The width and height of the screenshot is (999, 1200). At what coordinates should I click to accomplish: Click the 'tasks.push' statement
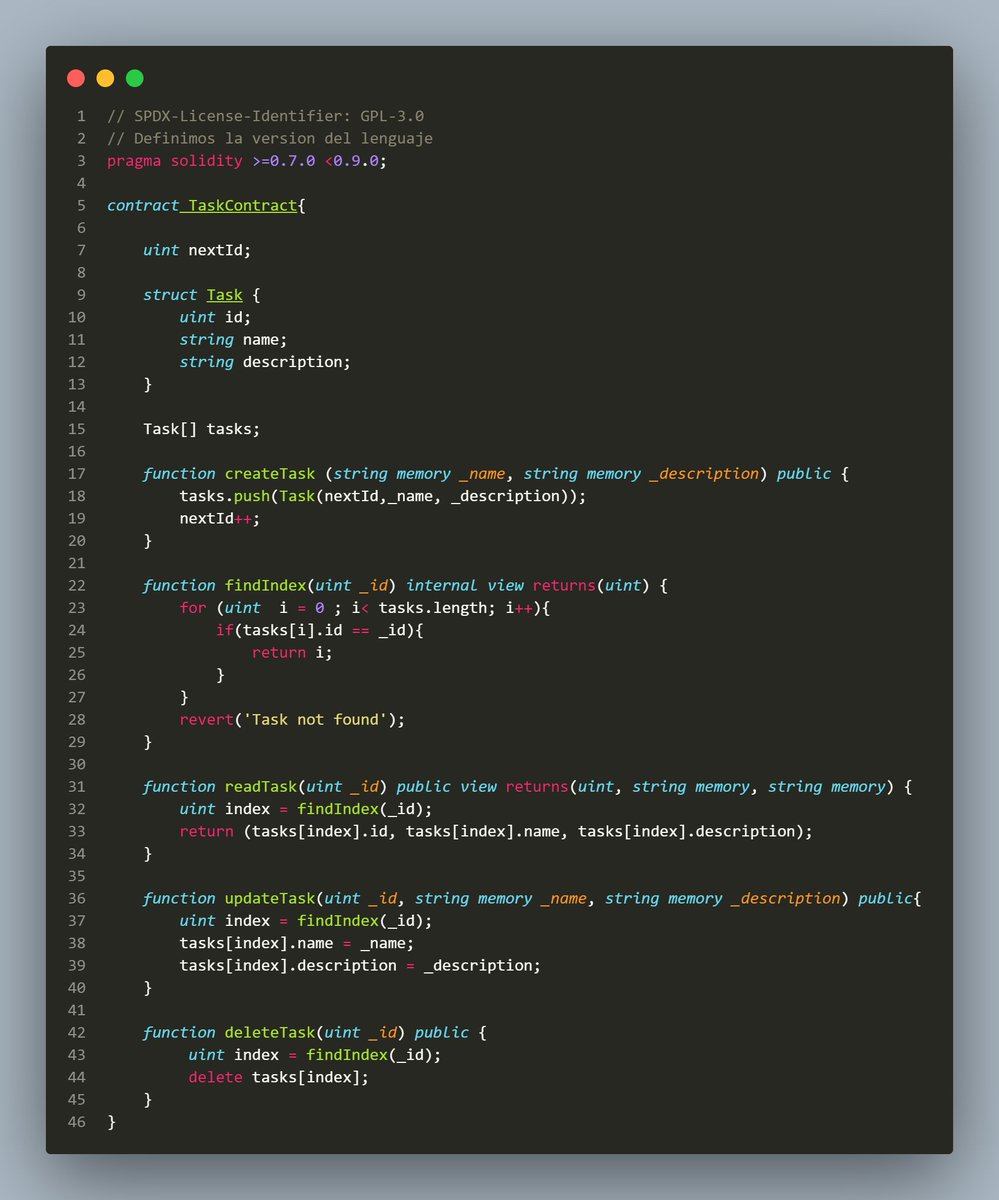(383, 495)
